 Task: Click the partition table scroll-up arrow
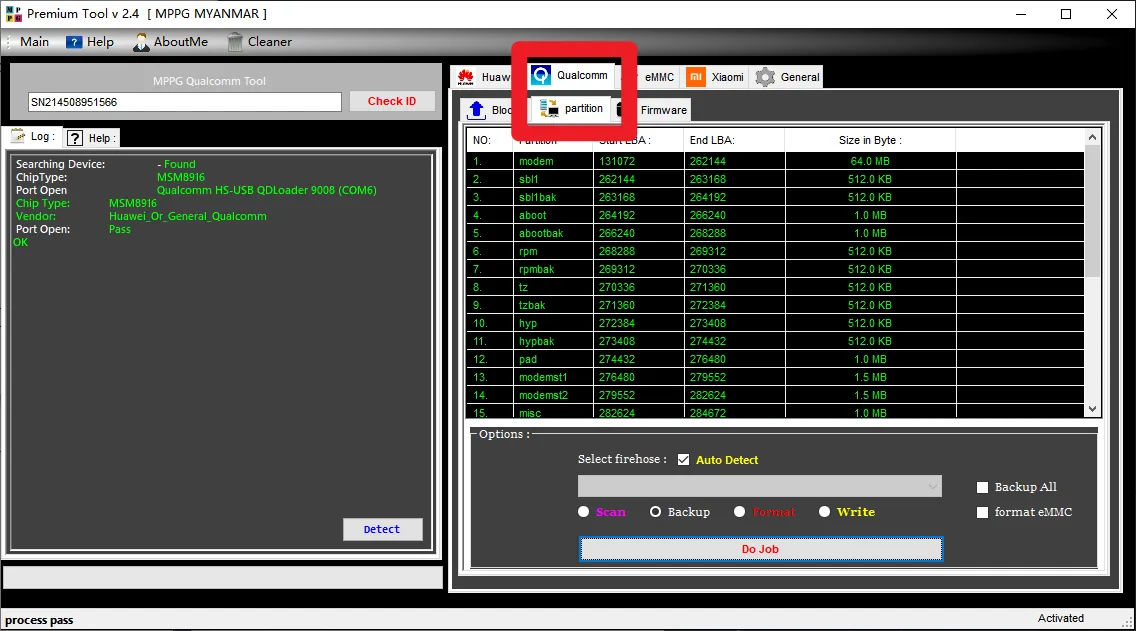pos(1093,137)
